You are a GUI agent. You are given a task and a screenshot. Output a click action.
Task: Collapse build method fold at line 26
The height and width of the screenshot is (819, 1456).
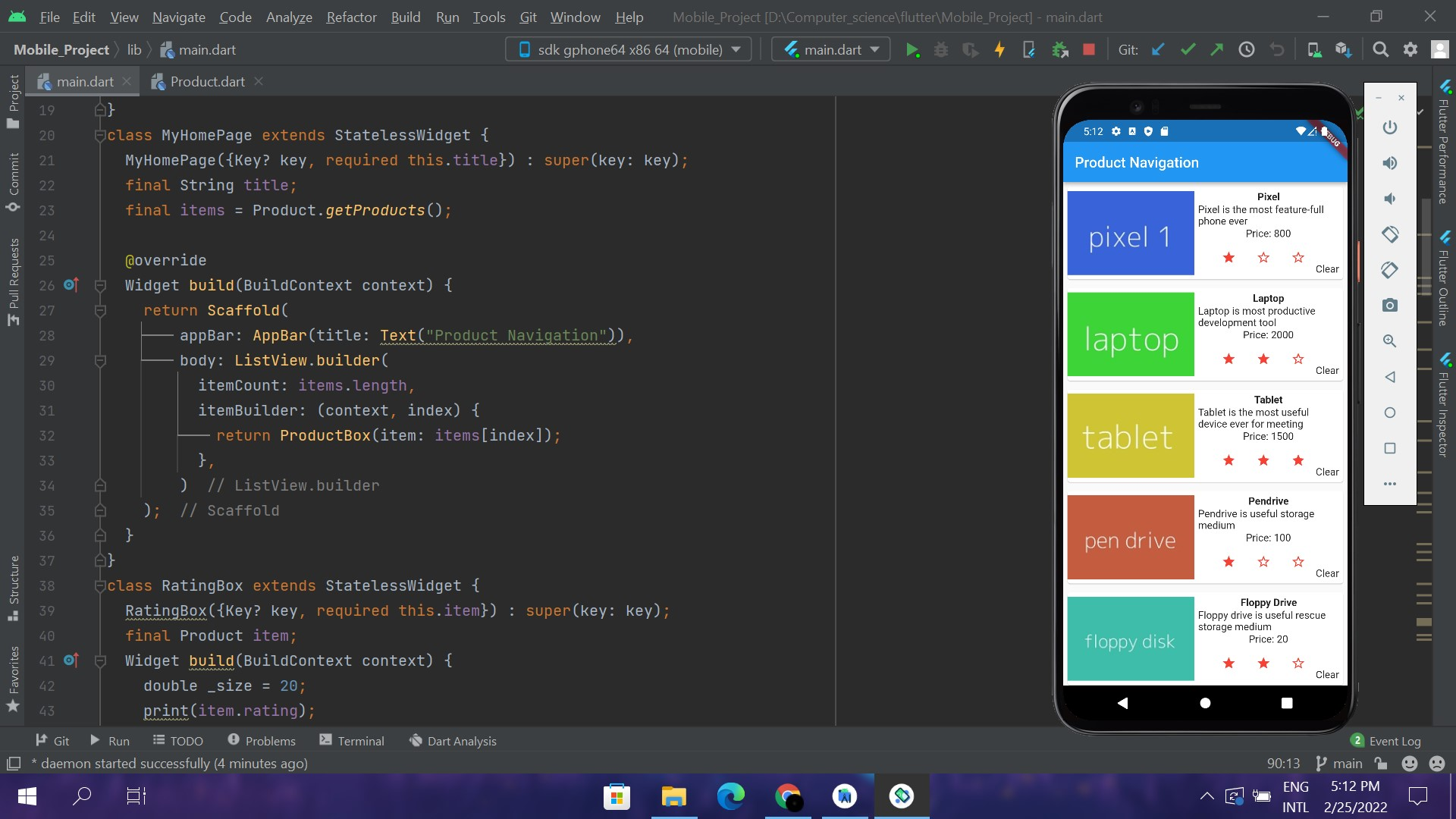coord(99,286)
